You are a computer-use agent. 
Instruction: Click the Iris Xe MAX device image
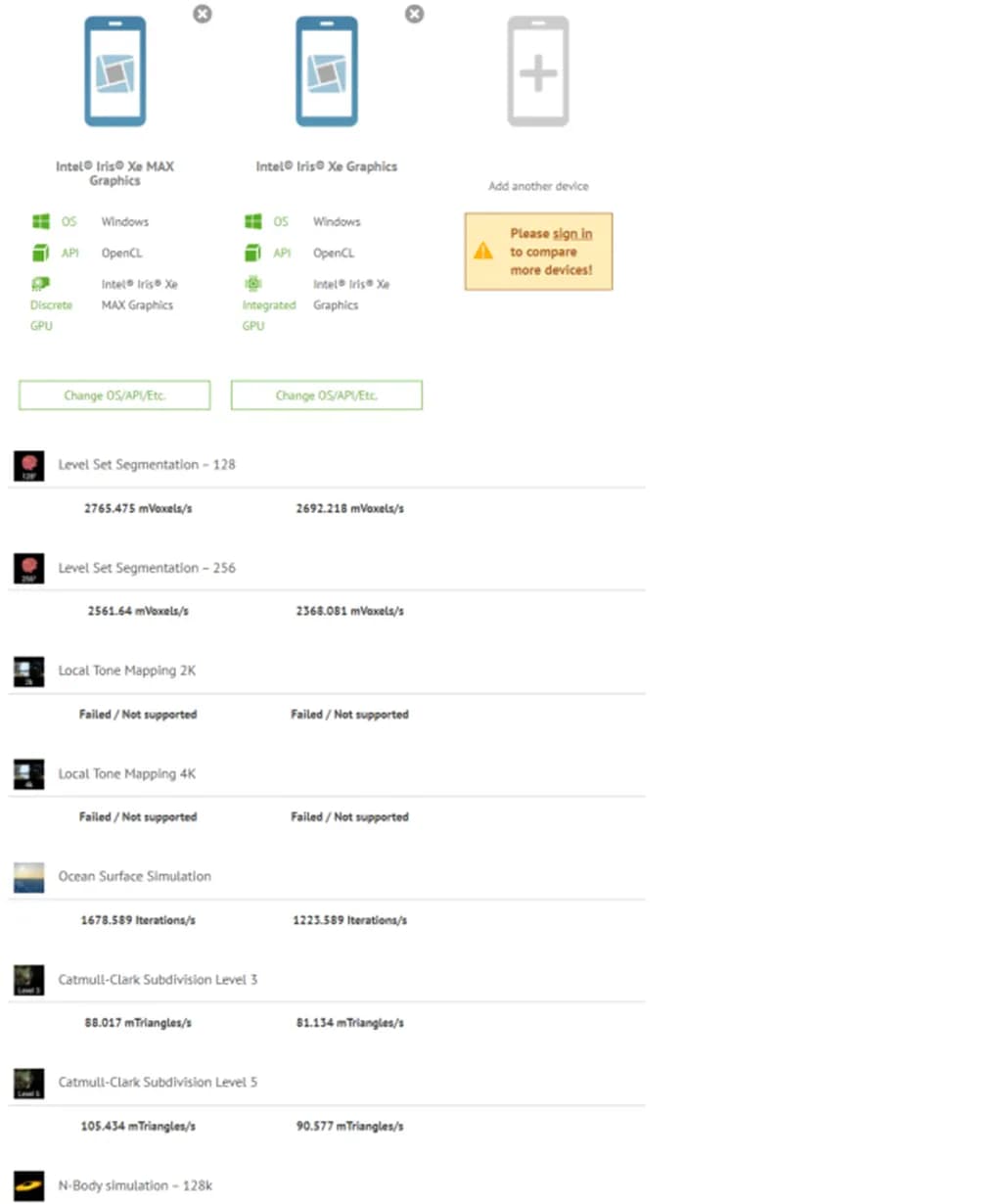coord(114,71)
